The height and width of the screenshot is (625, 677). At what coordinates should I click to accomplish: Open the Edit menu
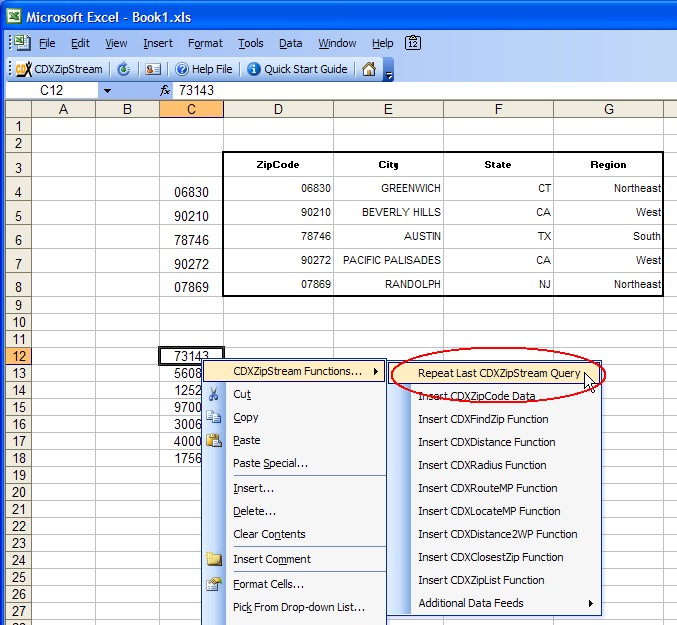(x=80, y=43)
